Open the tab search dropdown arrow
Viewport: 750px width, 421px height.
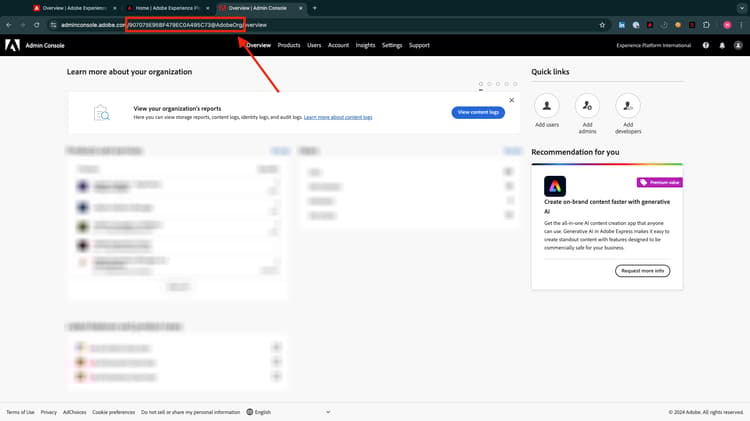741,8
